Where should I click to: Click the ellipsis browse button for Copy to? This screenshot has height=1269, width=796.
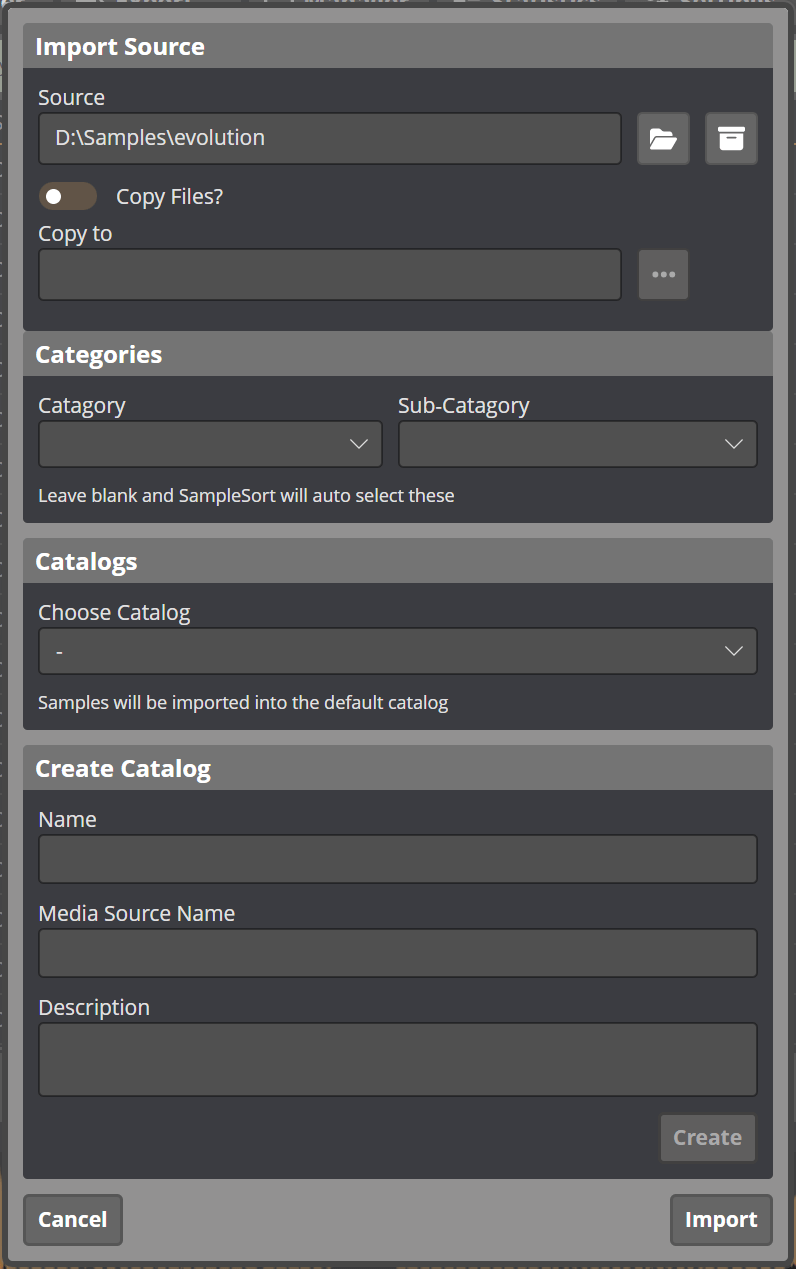coord(663,275)
